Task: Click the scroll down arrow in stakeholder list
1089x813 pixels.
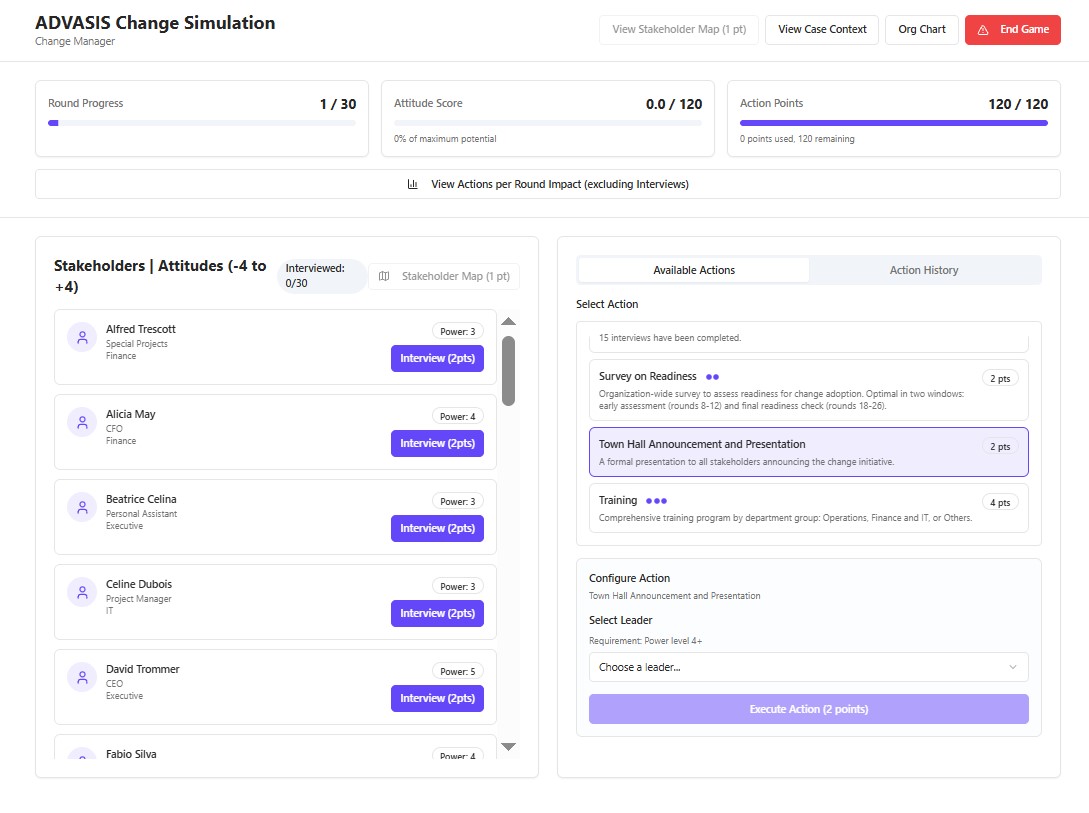Action: point(508,747)
